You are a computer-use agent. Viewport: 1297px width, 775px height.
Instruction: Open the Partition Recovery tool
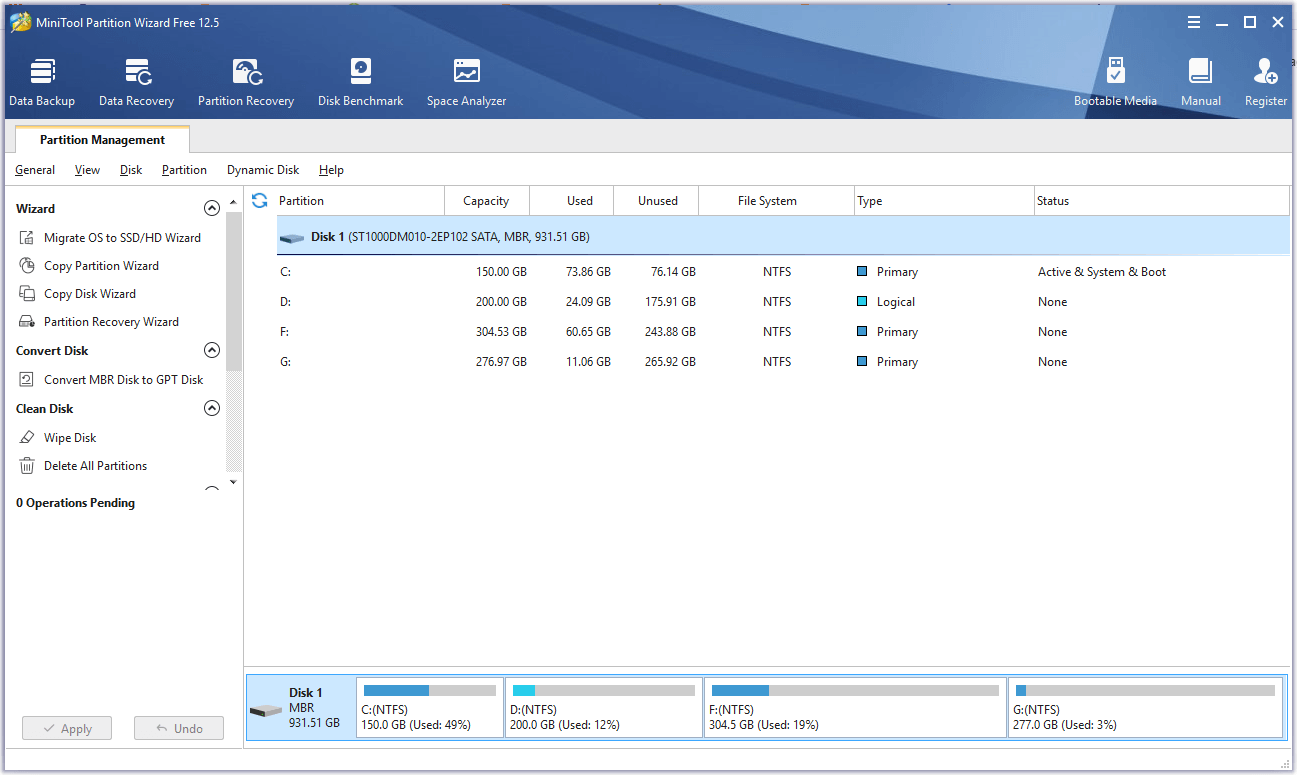(x=246, y=82)
